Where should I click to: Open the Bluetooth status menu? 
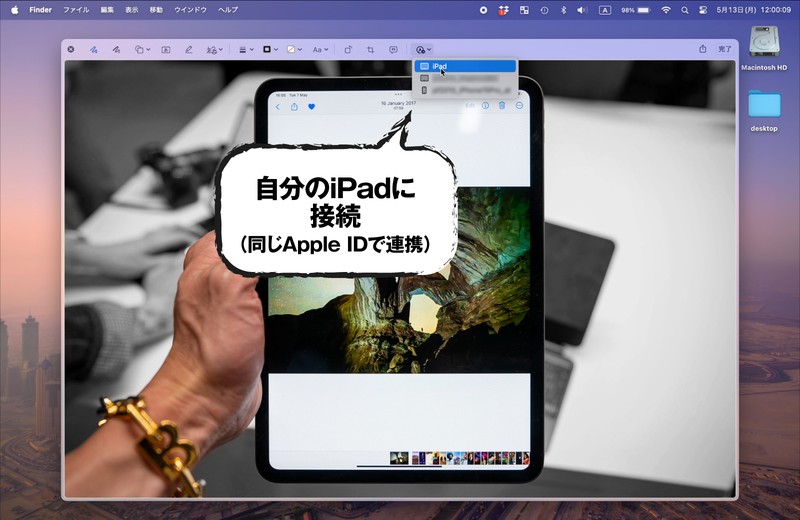[x=563, y=10]
